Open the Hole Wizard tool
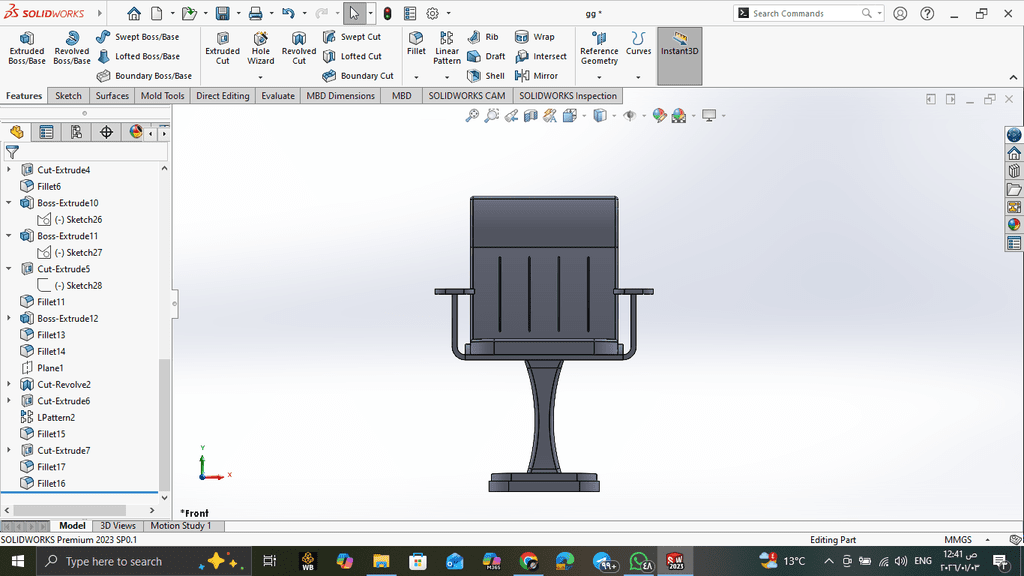The height and width of the screenshot is (576, 1024). [x=260, y=47]
